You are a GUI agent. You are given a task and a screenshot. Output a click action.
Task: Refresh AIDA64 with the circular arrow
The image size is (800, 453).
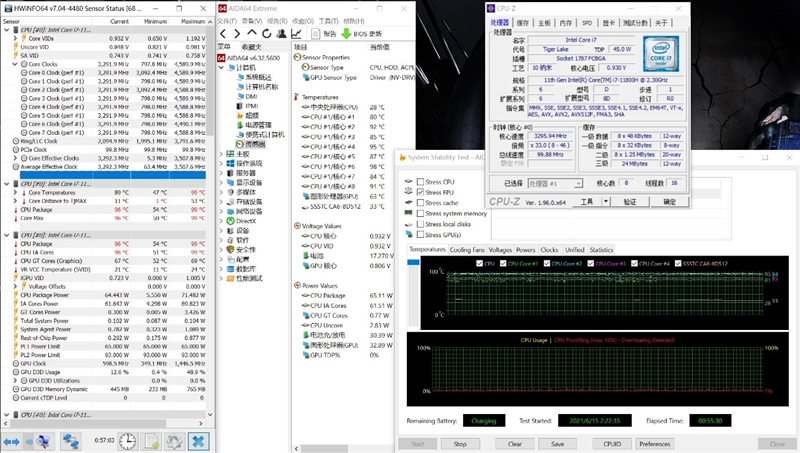[266, 34]
